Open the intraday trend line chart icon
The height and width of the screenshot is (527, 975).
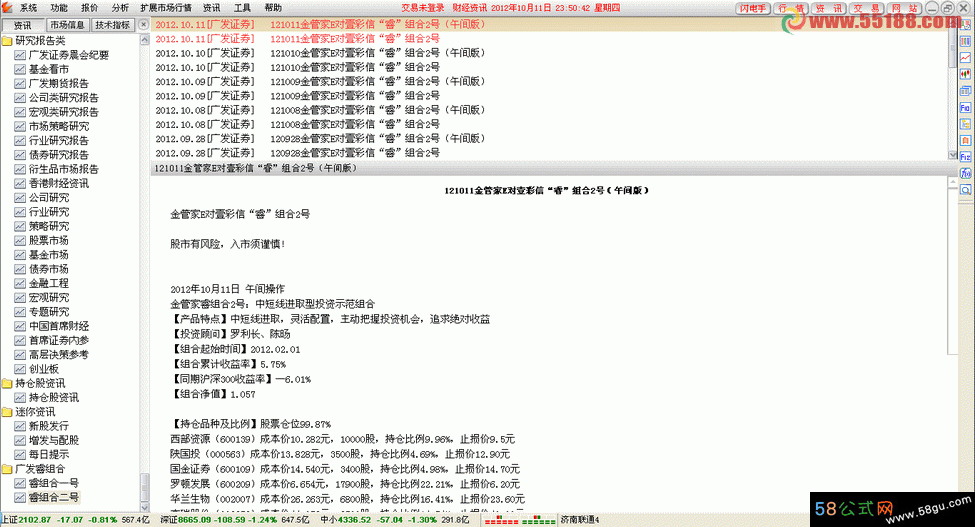(x=965, y=57)
